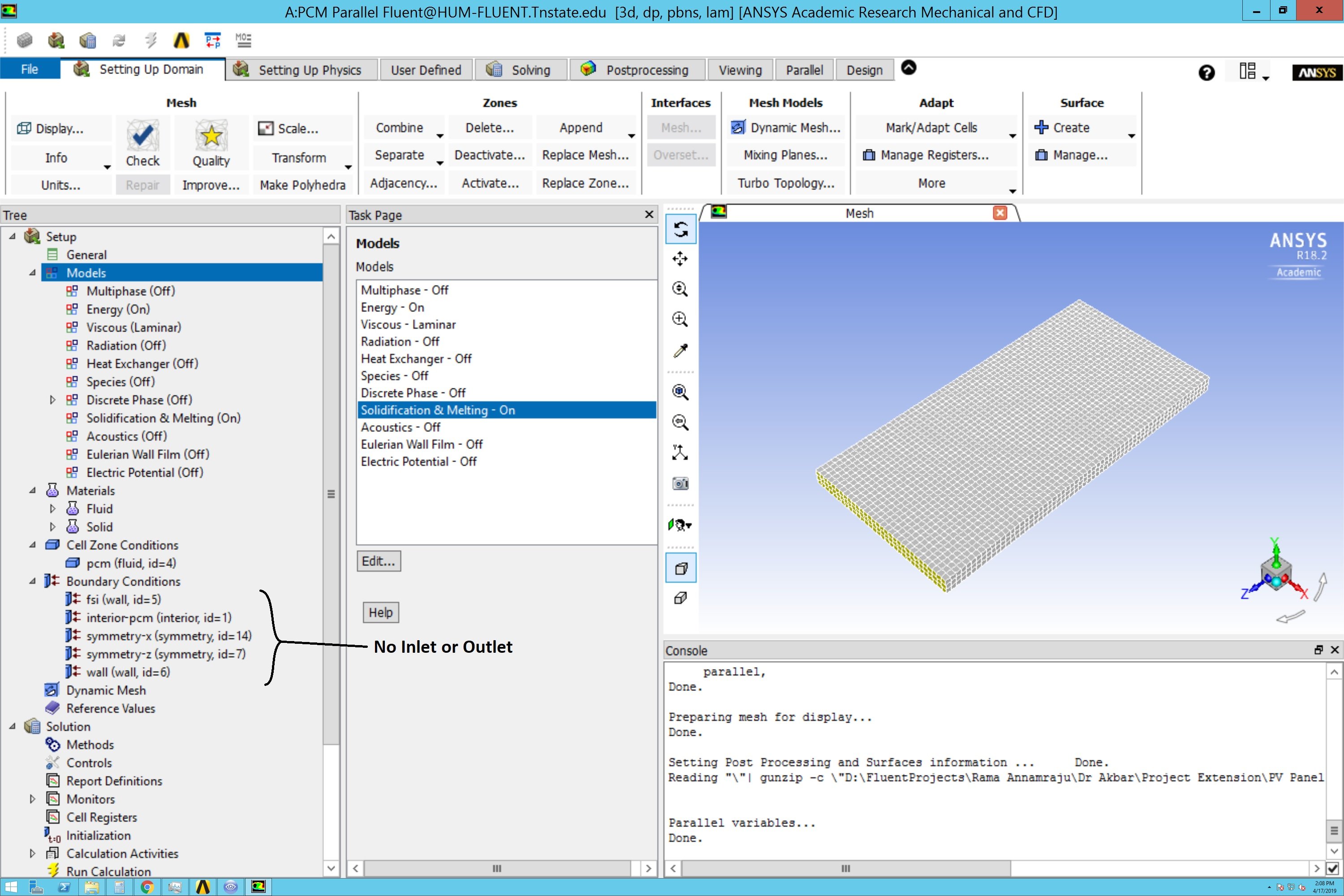
Task: Open the Help question mark icon
Action: tap(1206, 73)
